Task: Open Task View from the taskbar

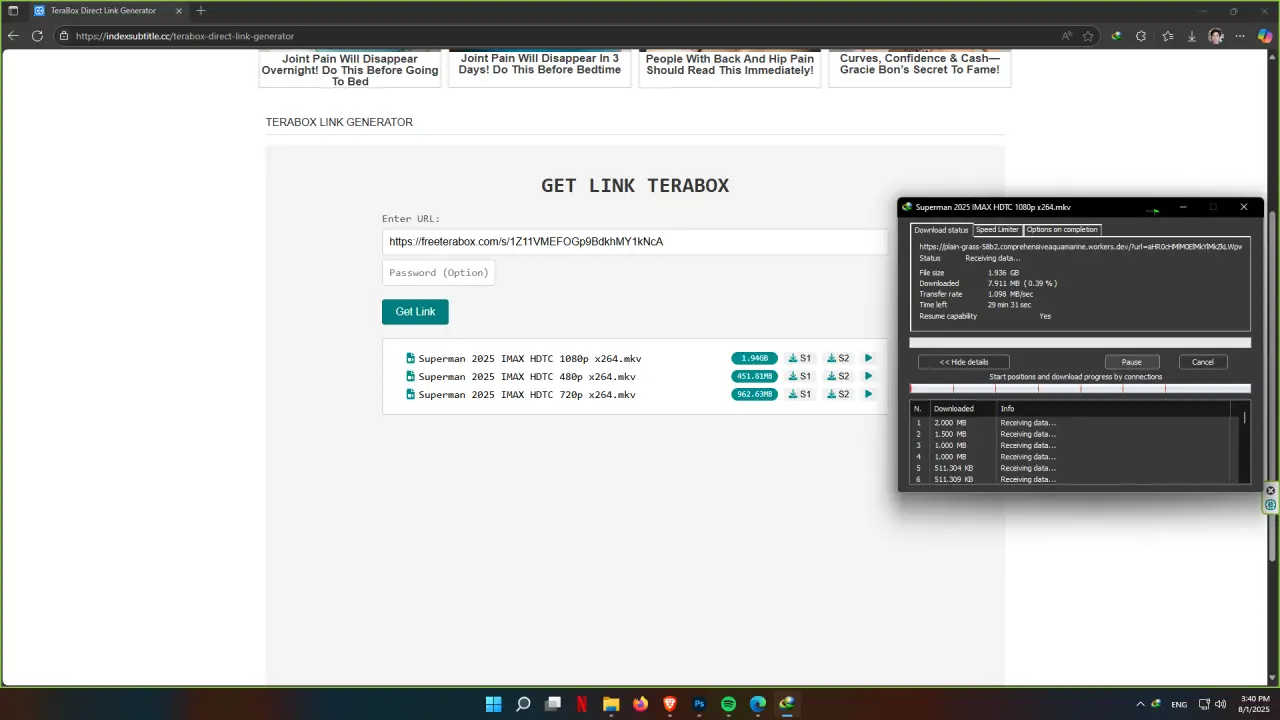Action: 552,704
